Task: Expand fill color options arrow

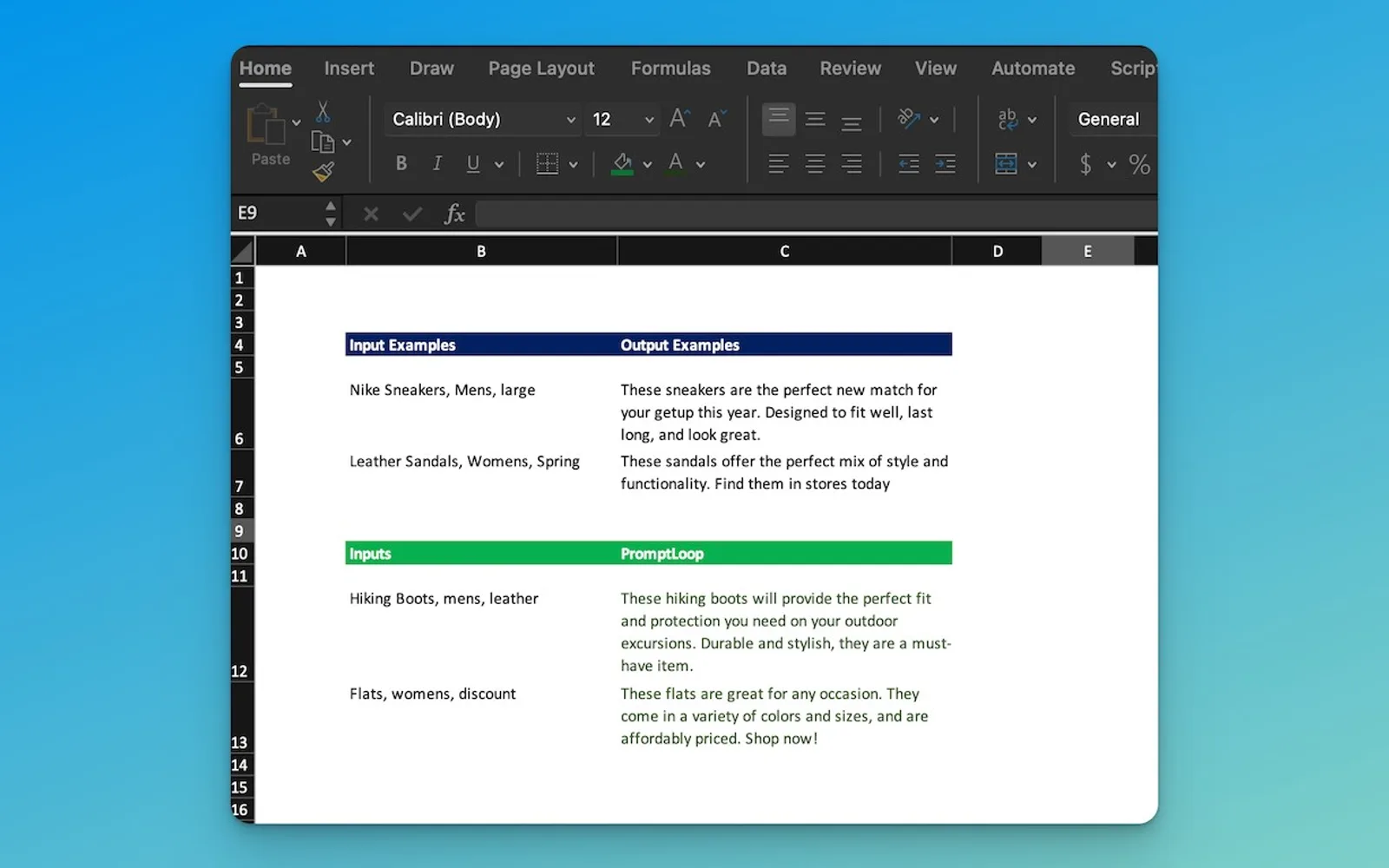Action: [647, 164]
